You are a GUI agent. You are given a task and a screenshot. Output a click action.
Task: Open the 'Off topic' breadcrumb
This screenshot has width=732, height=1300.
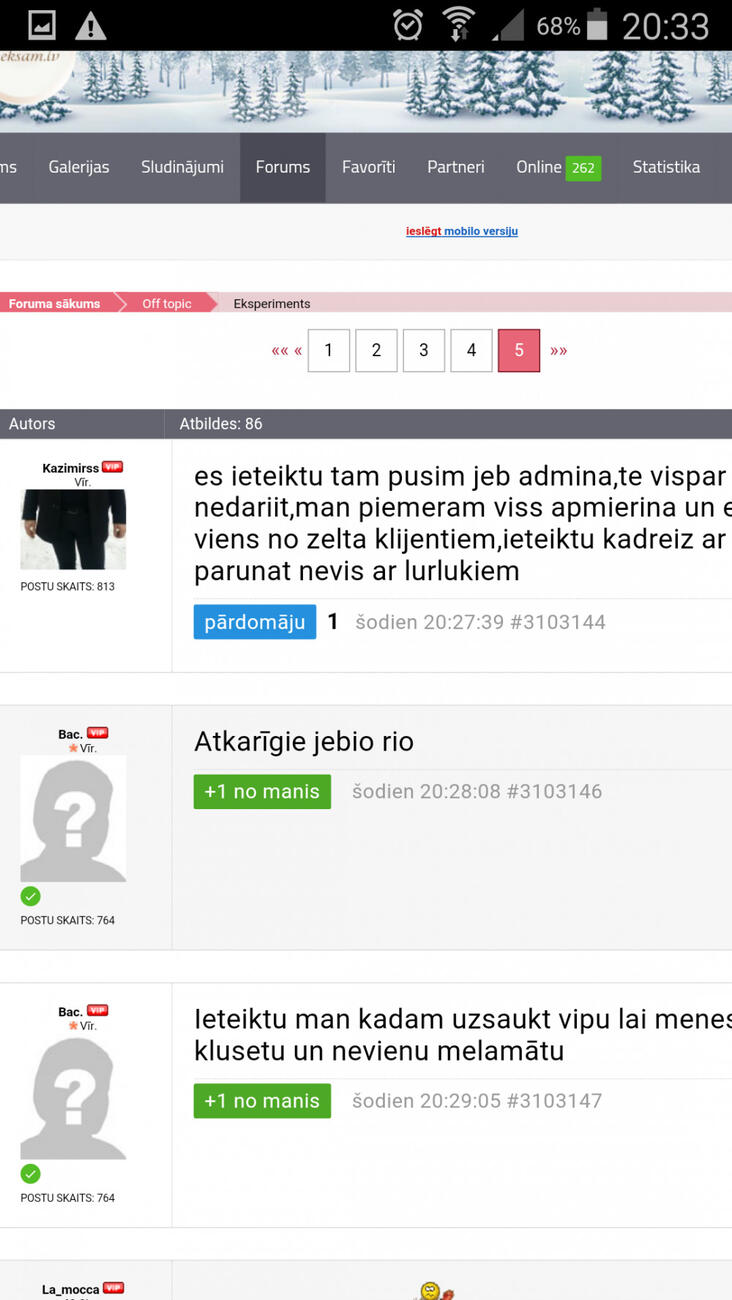(166, 303)
